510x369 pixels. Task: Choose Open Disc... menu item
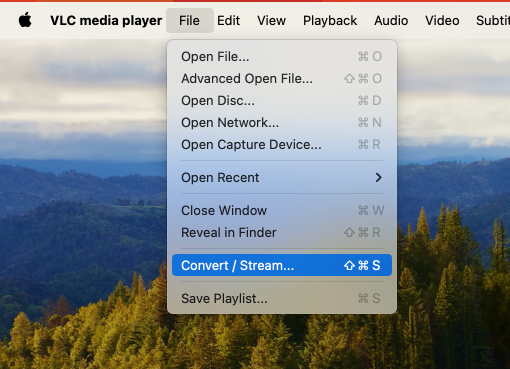pos(282,101)
